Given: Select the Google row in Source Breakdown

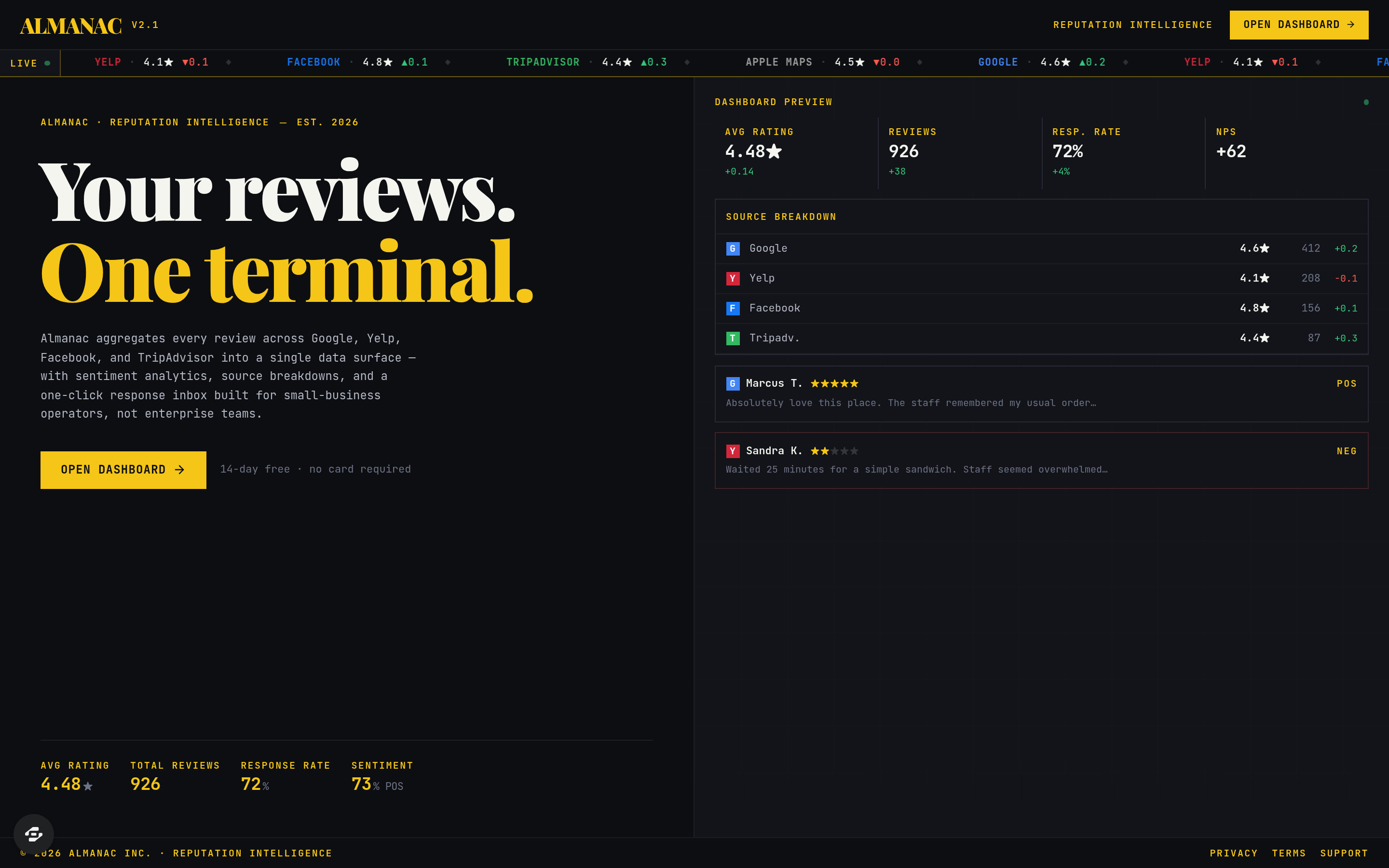Looking at the screenshot, I should tap(1041, 248).
